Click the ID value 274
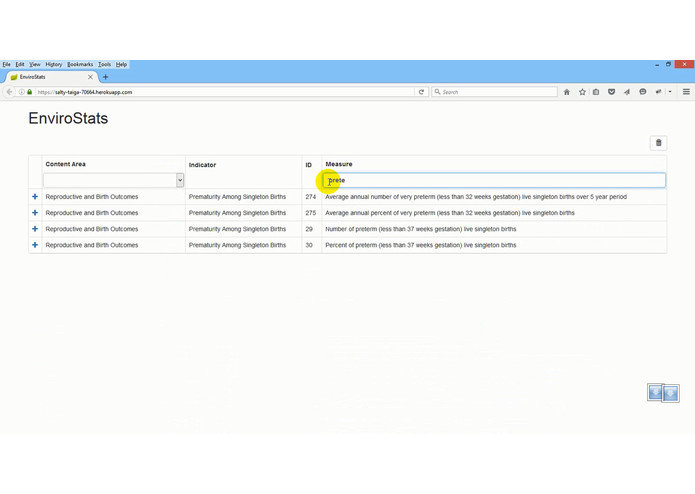Image resolution: width=695 pixels, height=494 pixels. point(311,197)
